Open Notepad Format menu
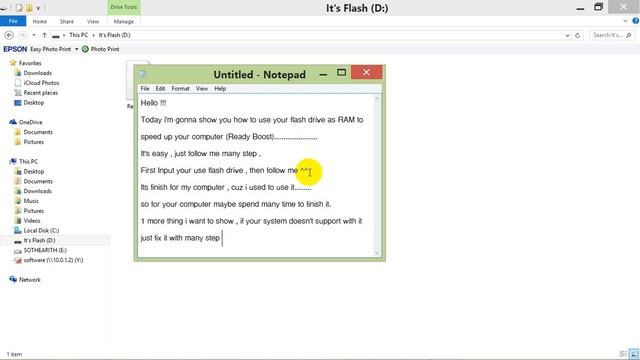Image resolution: width=640 pixels, height=360 pixels. [x=180, y=89]
